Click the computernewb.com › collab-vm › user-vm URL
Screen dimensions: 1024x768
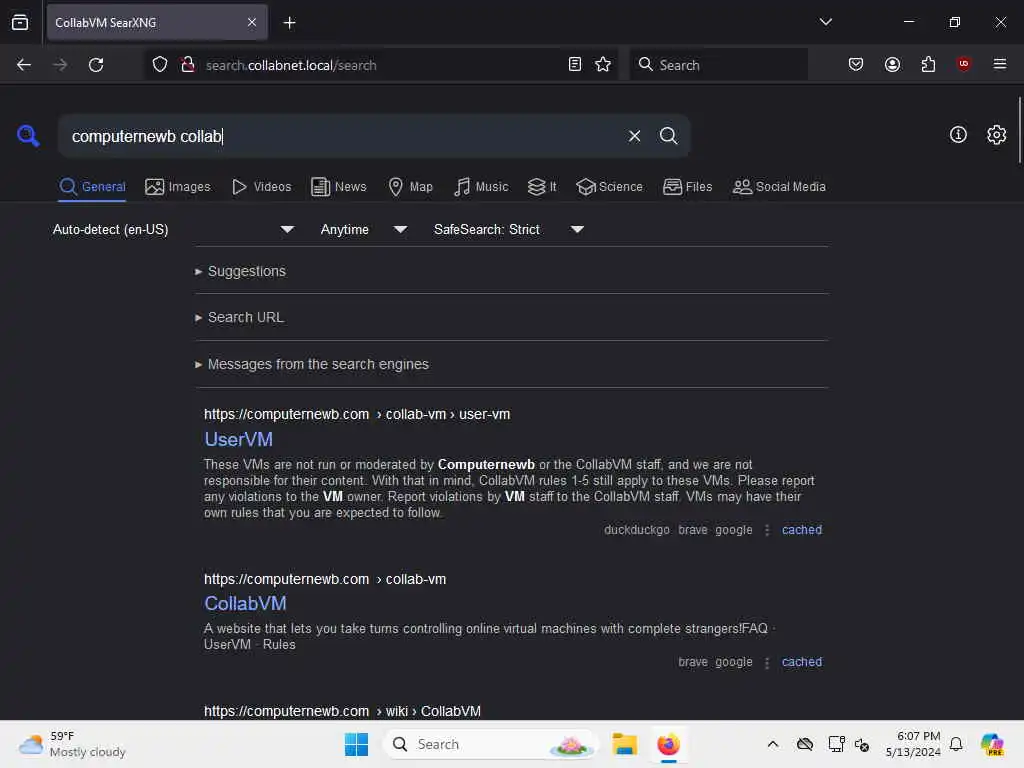[357, 414]
